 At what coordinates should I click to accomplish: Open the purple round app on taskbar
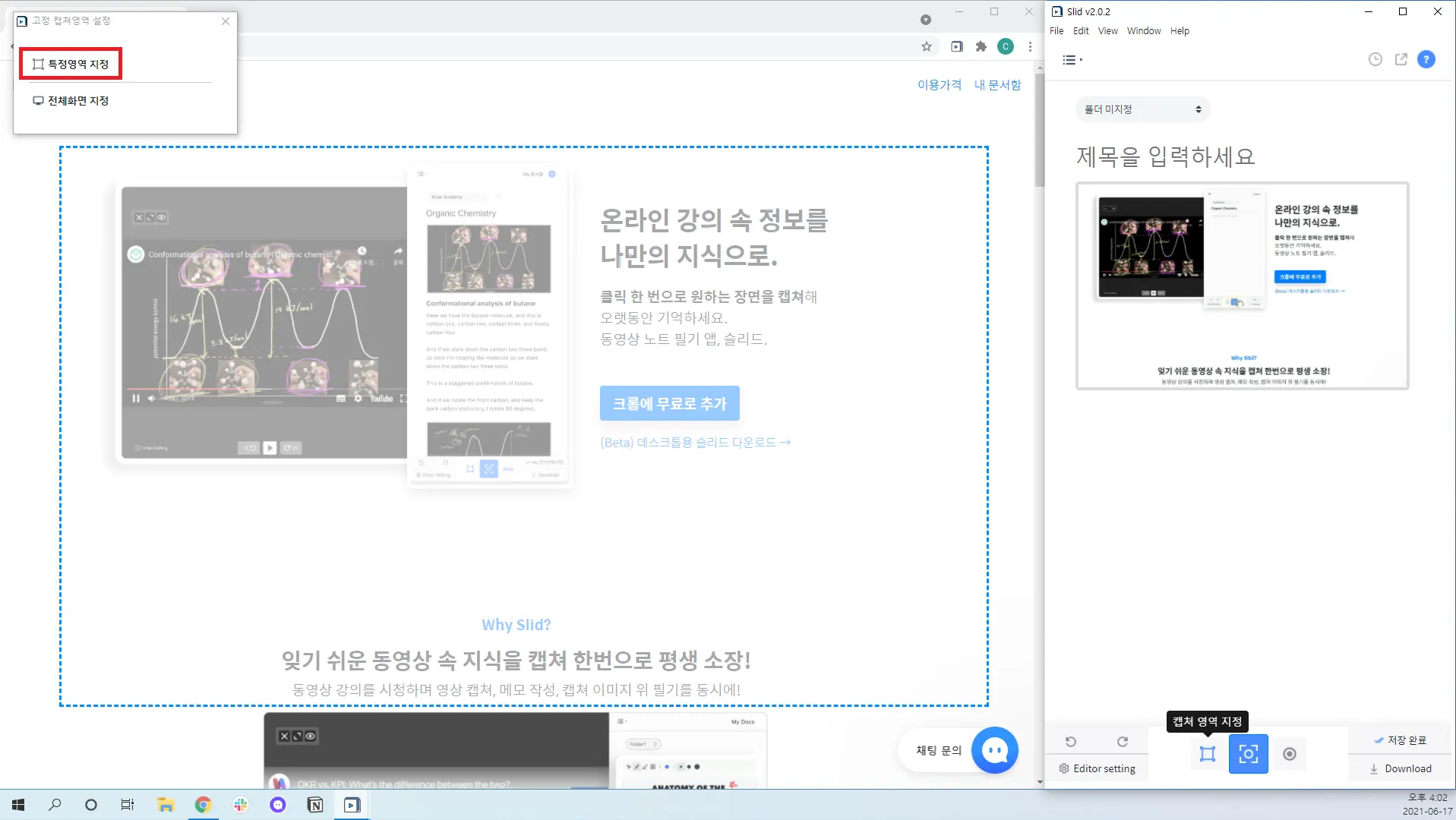pos(278,805)
